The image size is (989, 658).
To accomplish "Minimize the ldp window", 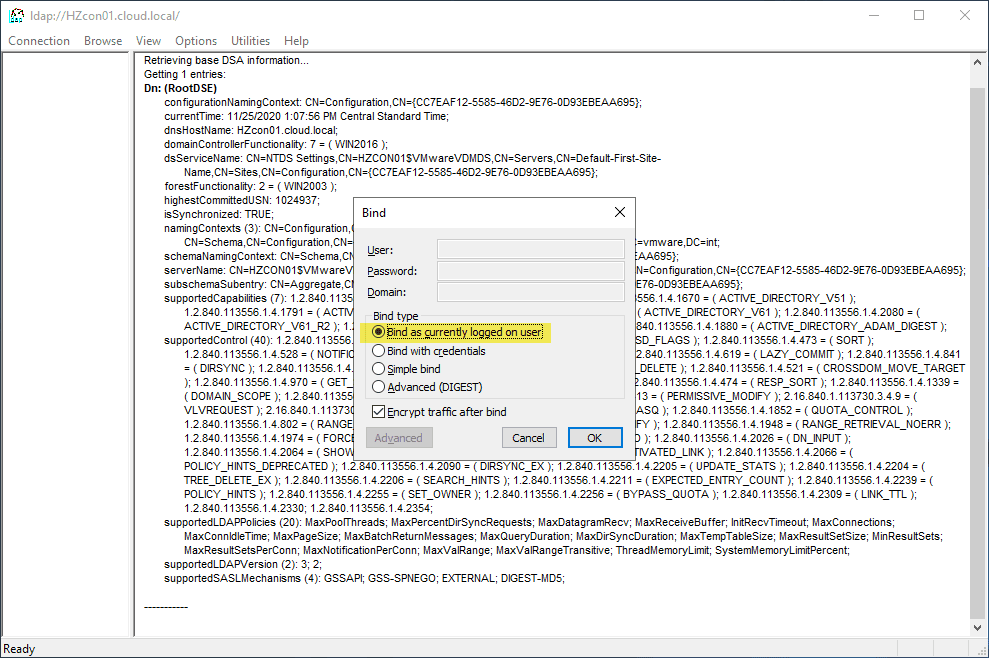I will (x=874, y=15).
